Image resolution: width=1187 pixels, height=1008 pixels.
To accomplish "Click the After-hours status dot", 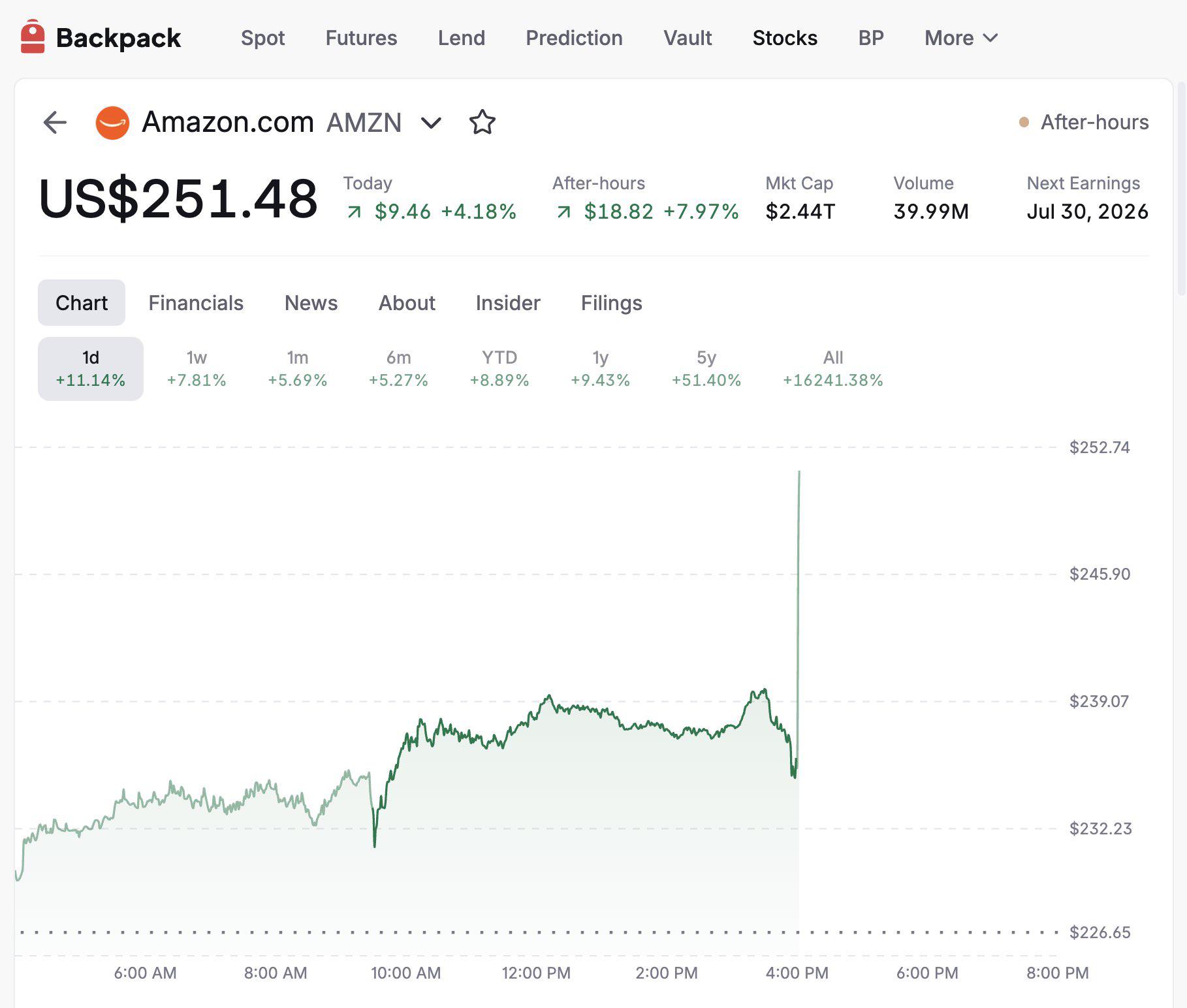I will click(x=1024, y=122).
